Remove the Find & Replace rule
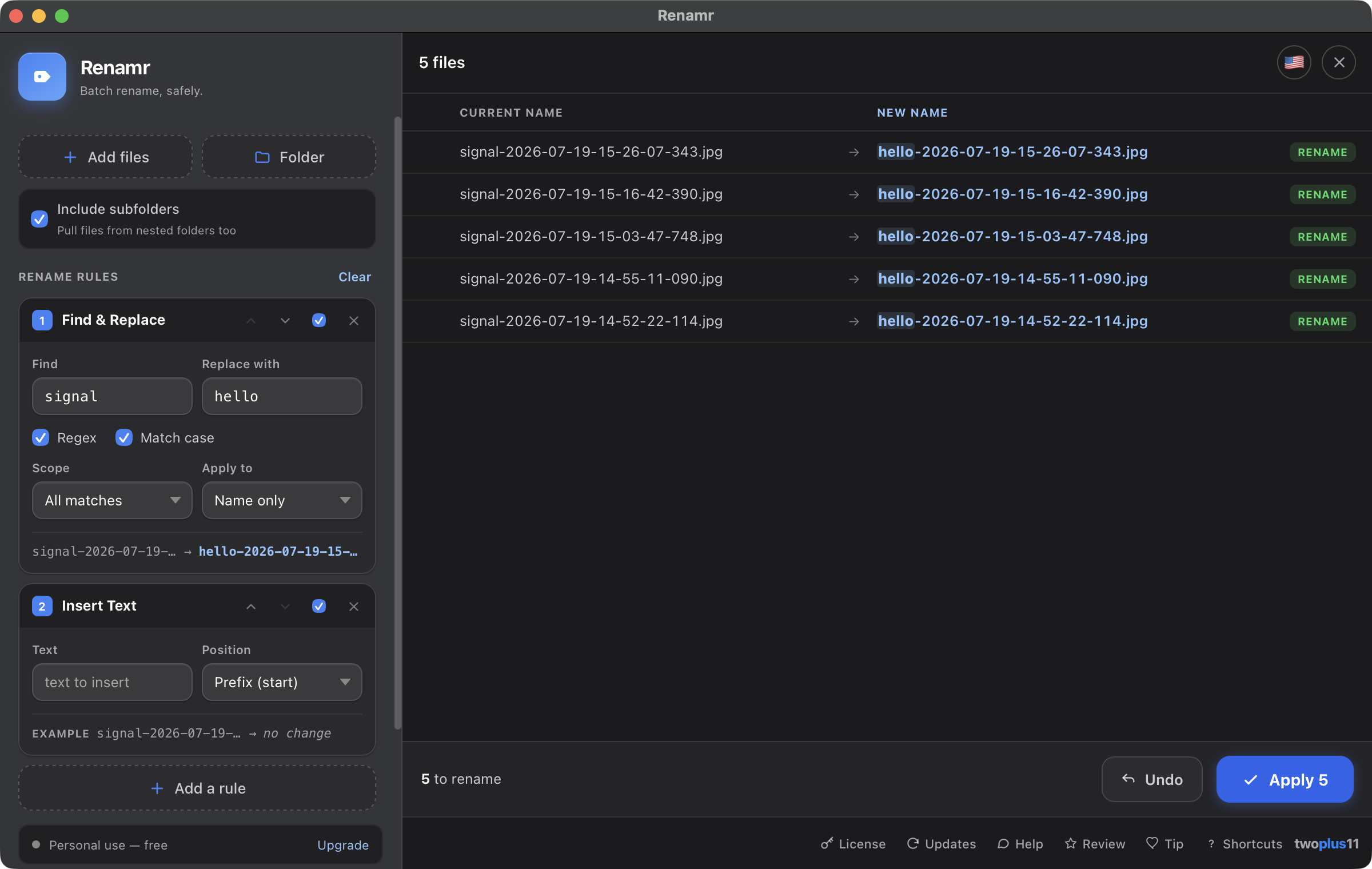 [x=354, y=321]
